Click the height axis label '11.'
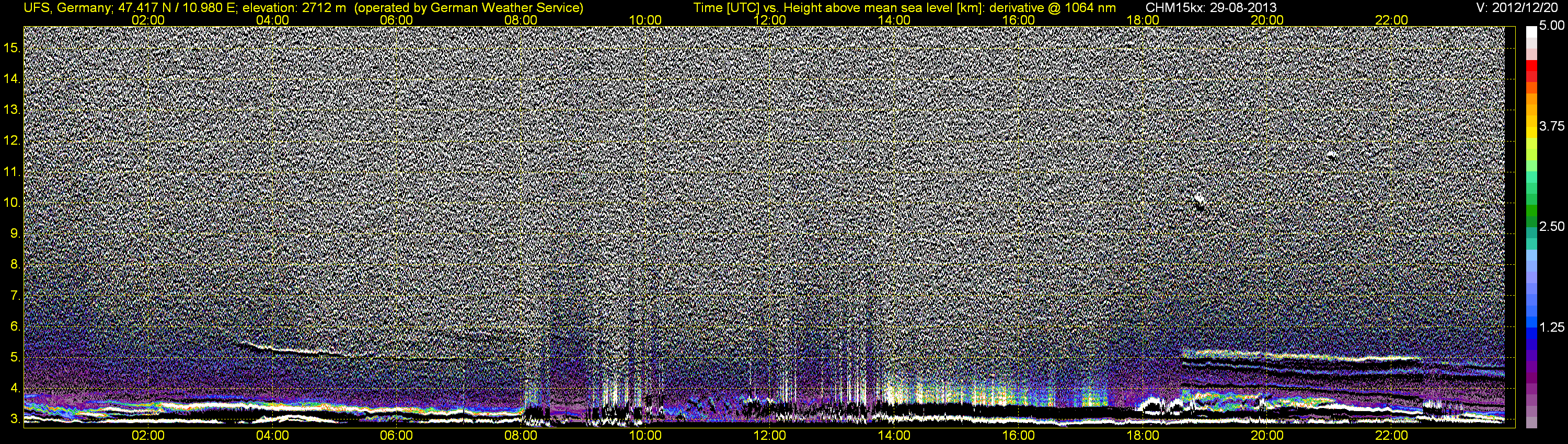 click(x=13, y=172)
